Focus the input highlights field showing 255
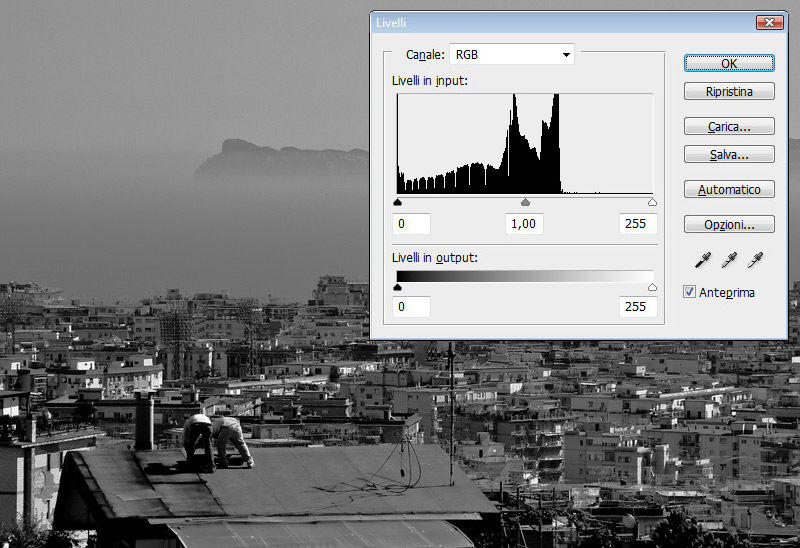Image resolution: width=800 pixels, height=548 pixels. point(637,224)
